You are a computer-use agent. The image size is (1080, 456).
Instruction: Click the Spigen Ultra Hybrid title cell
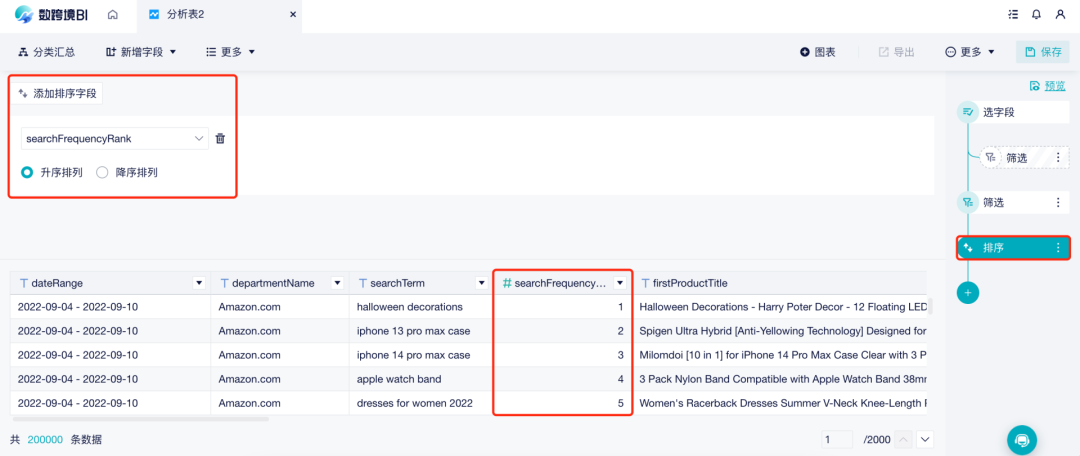point(780,331)
